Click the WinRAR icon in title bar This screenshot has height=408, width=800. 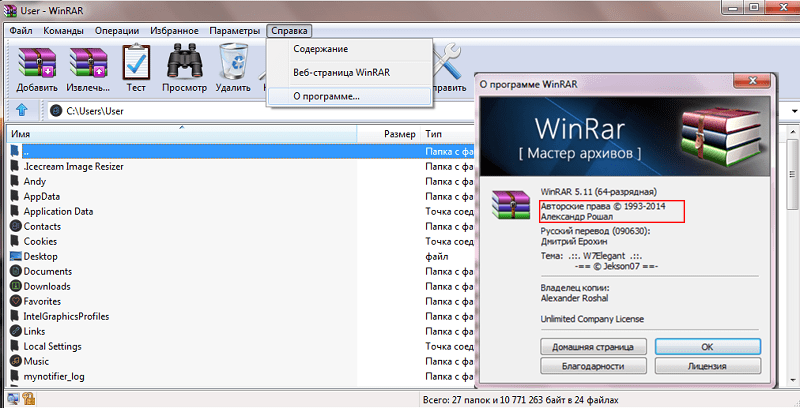(10, 10)
